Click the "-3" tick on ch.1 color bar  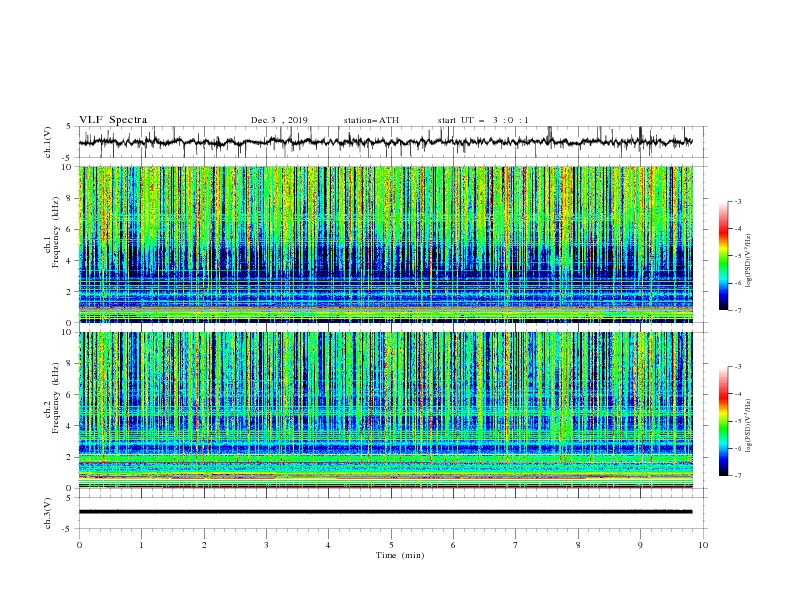tap(737, 201)
